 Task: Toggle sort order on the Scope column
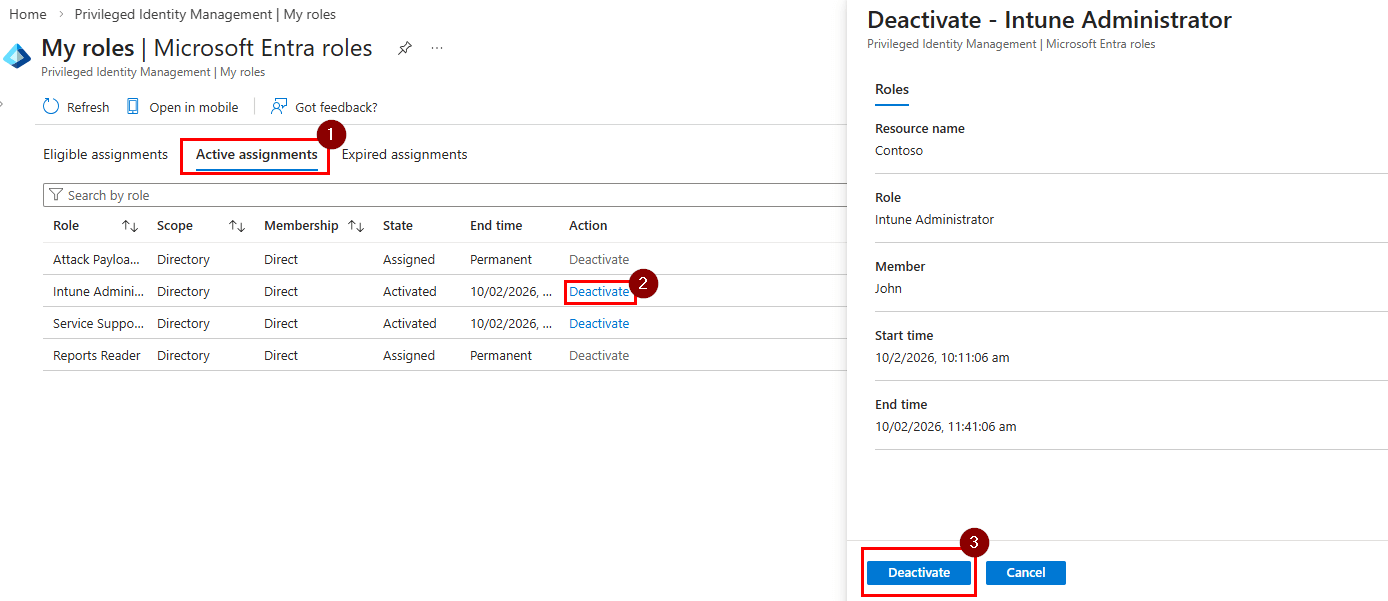pos(237,225)
